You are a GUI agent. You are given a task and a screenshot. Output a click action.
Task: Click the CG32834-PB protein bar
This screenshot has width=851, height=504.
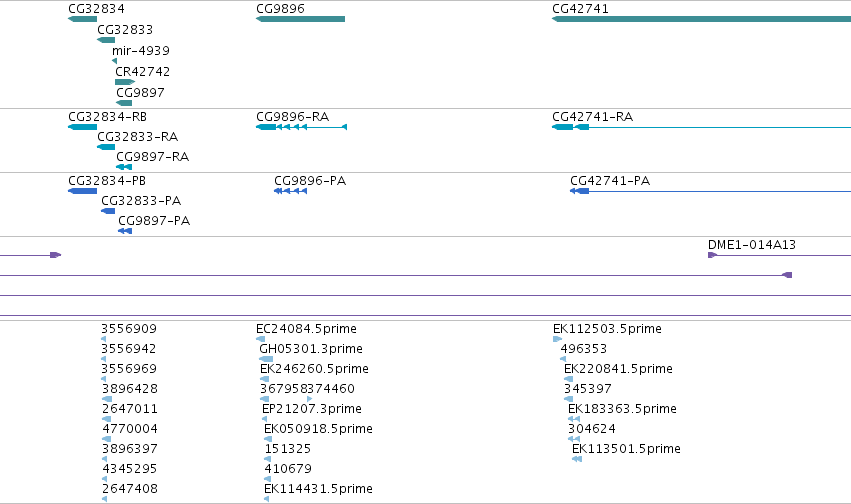pyautogui.click(x=82, y=191)
